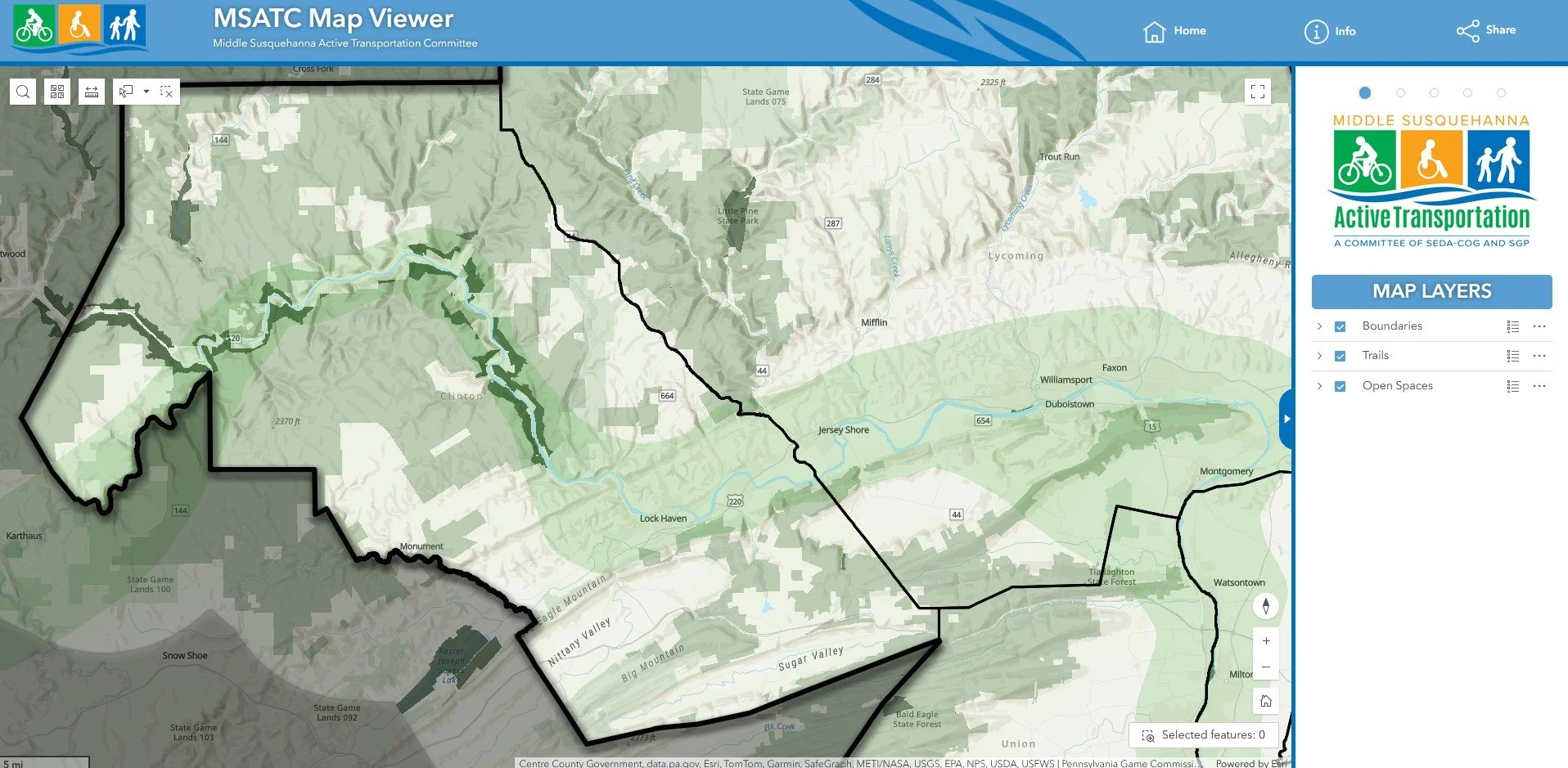Viewport: 1568px width, 768px height.
Task: Show the legend for Open Spaces
Action: pyautogui.click(x=1512, y=386)
